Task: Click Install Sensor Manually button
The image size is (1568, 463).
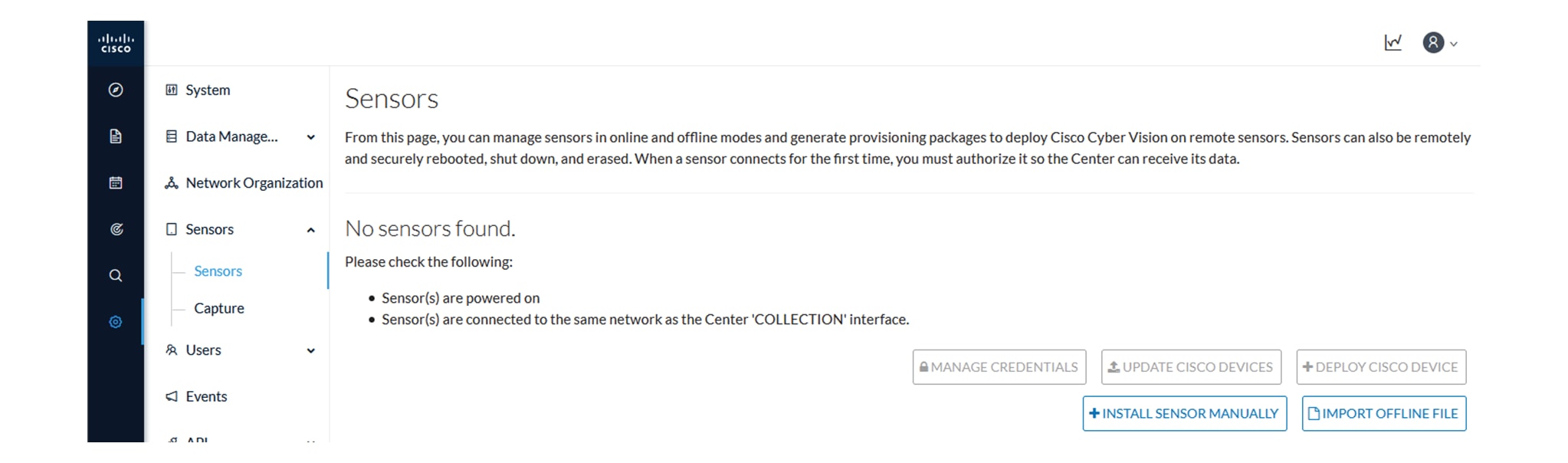Action: point(1185,413)
